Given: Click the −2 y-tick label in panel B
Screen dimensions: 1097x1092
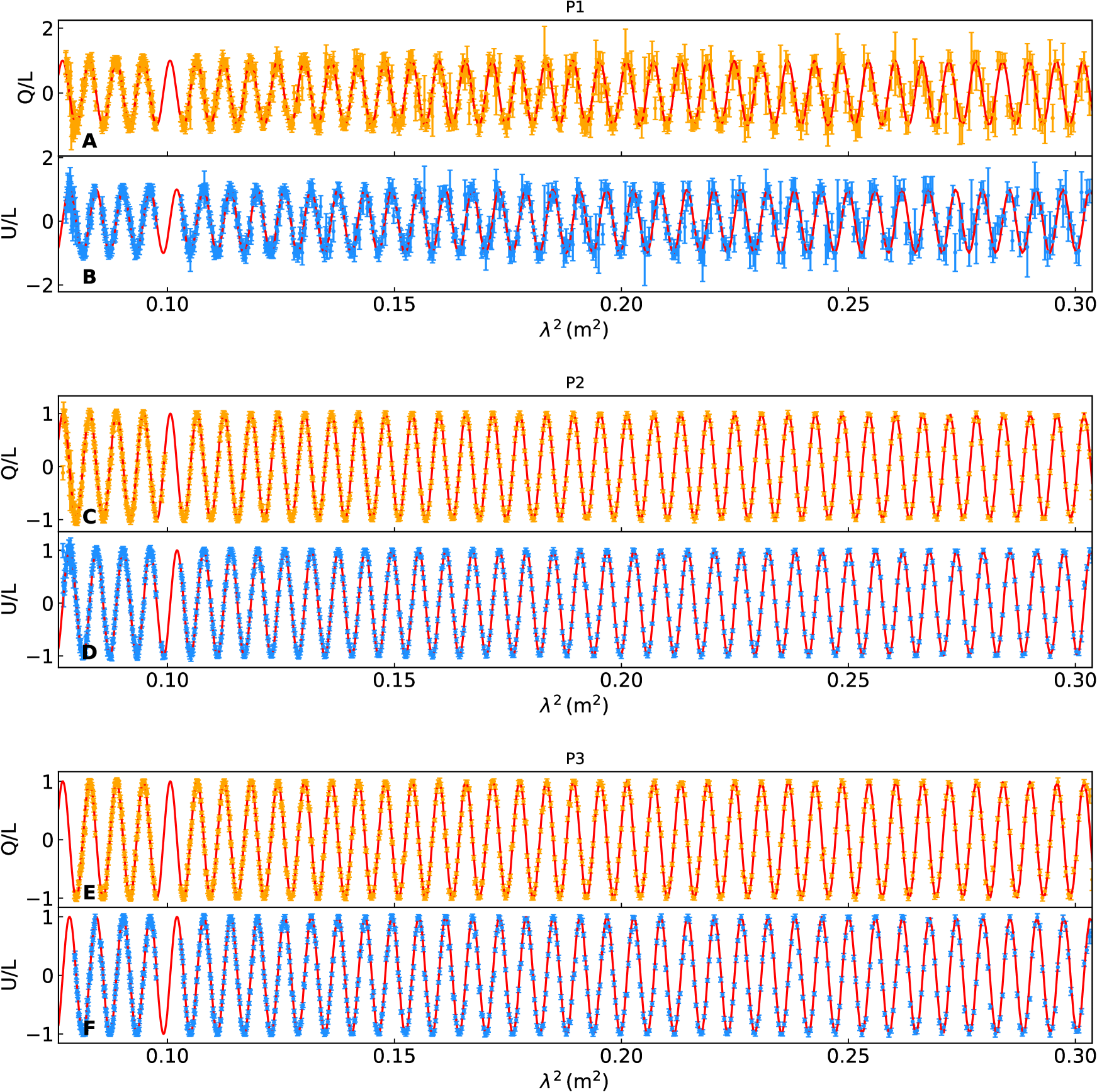Looking at the screenshot, I should pyautogui.click(x=39, y=285).
